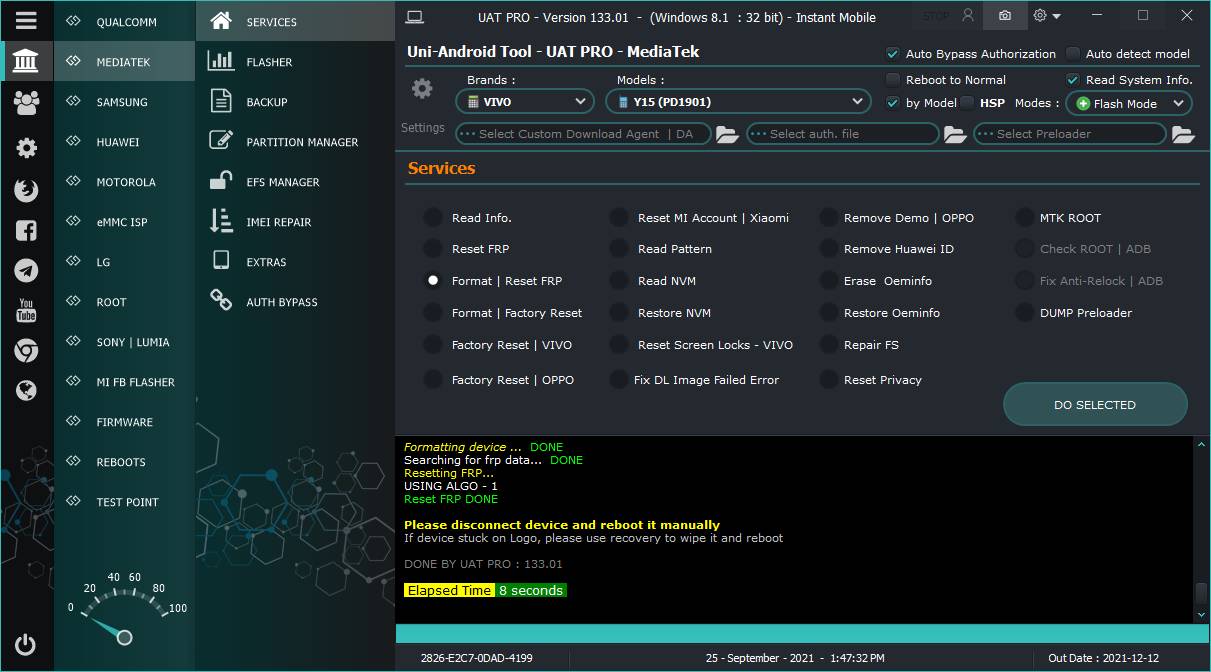Click the bank building icon in left rail

[26, 62]
